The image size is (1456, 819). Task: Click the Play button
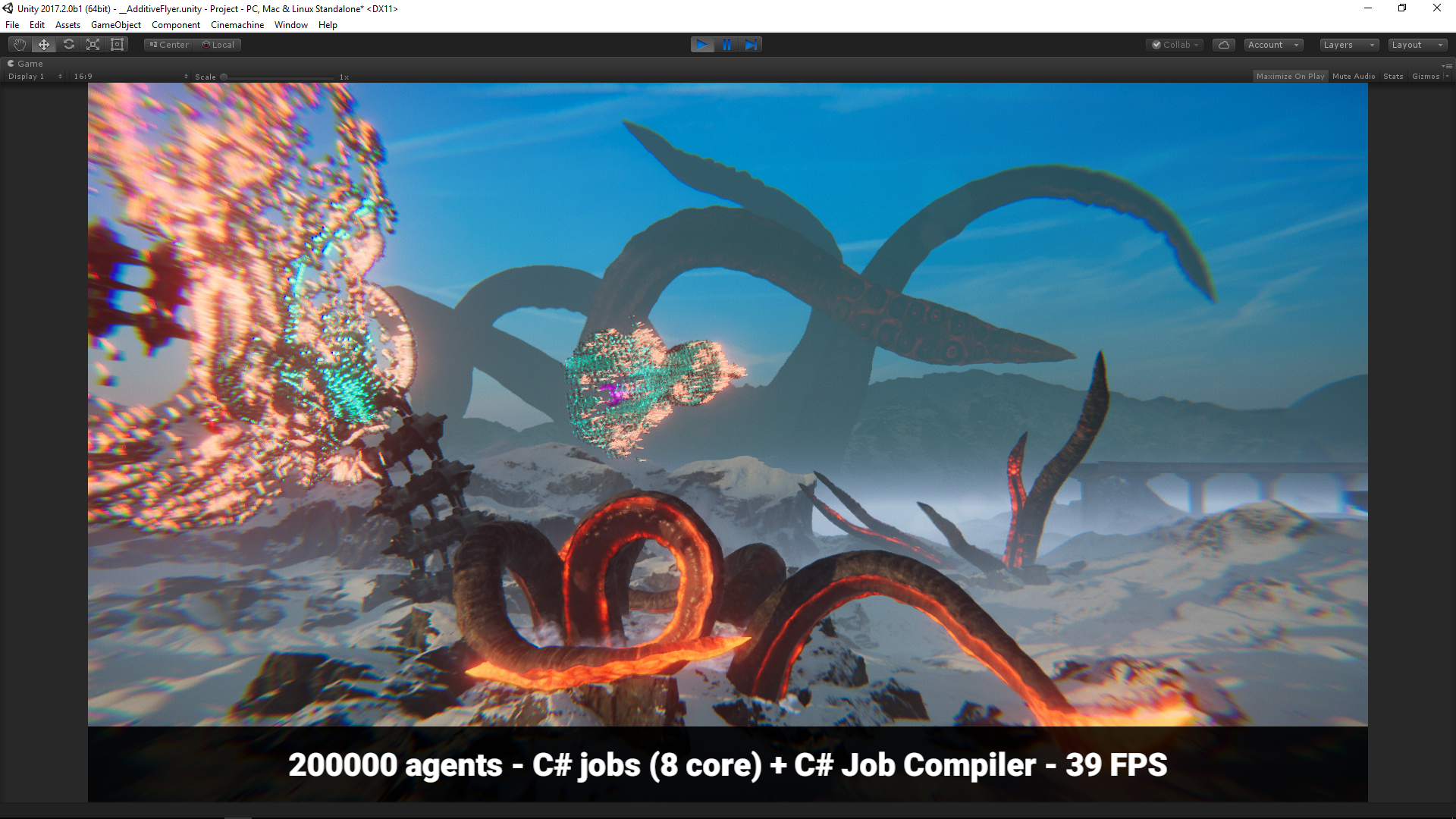702,45
